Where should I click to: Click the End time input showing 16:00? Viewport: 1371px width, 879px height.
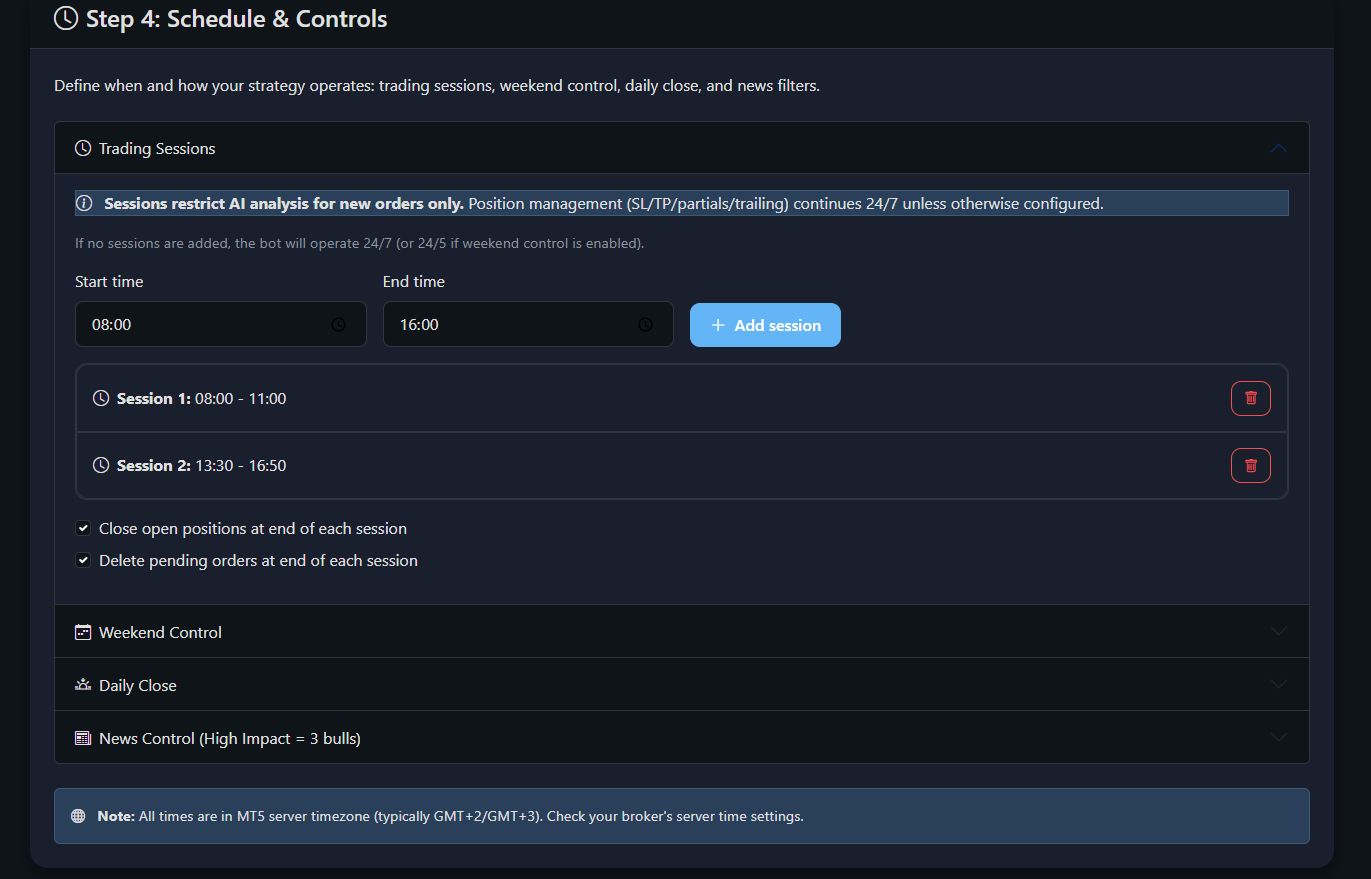point(528,325)
